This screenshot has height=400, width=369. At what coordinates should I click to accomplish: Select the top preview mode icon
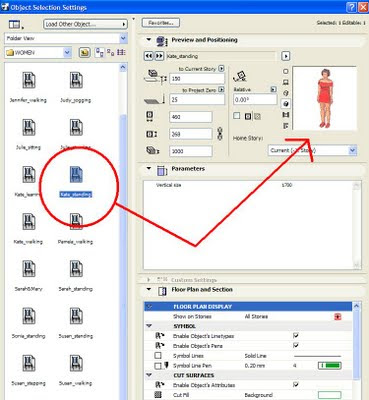pos(286,71)
